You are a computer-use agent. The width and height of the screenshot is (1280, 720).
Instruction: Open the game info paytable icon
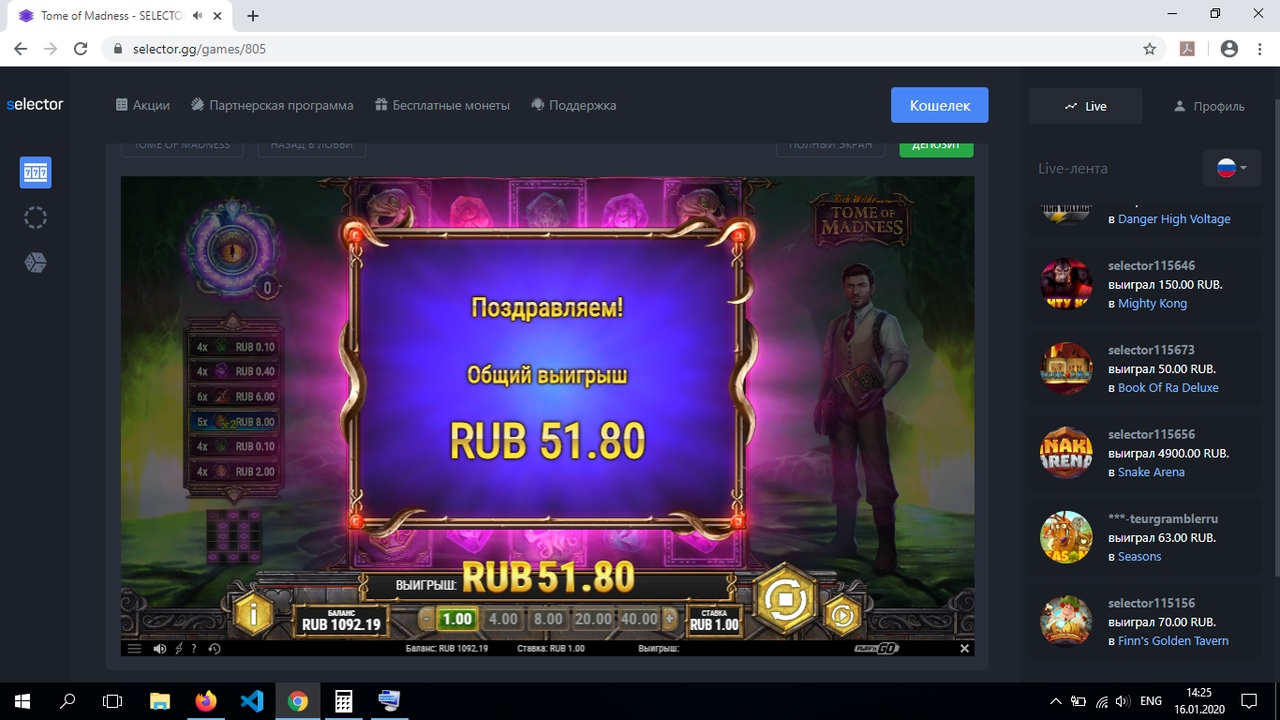pos(253,615)
